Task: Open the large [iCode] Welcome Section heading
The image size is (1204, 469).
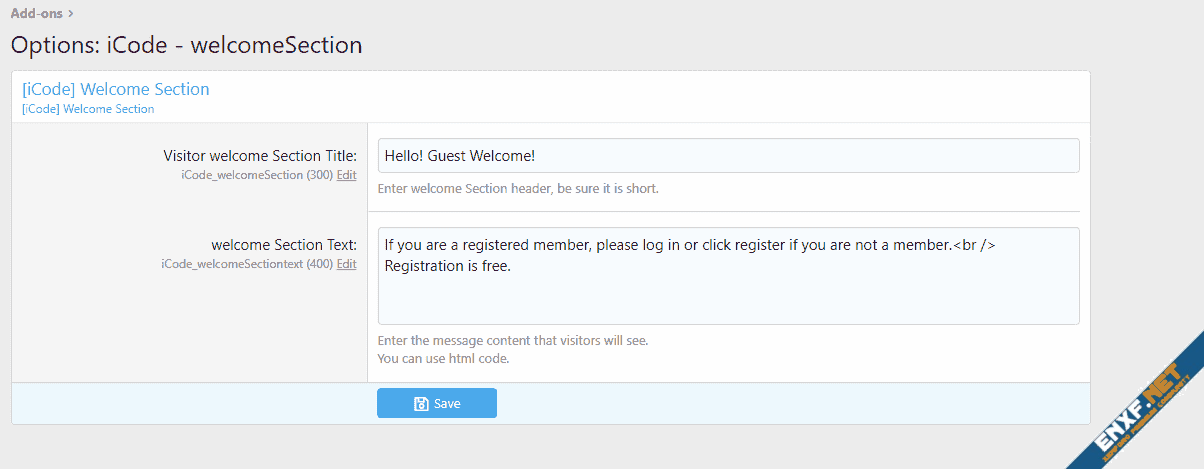Action: click(116, 89)
